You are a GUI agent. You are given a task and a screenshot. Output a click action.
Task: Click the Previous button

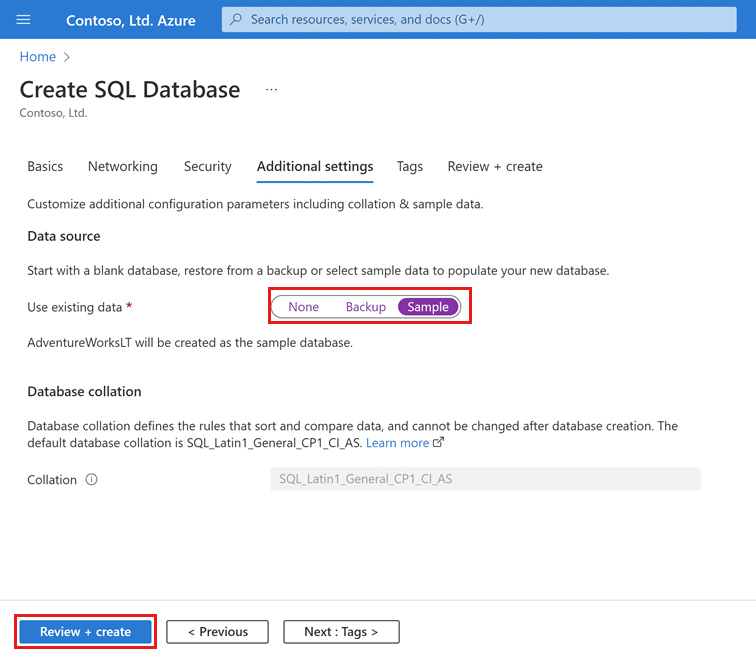(217, 632)
